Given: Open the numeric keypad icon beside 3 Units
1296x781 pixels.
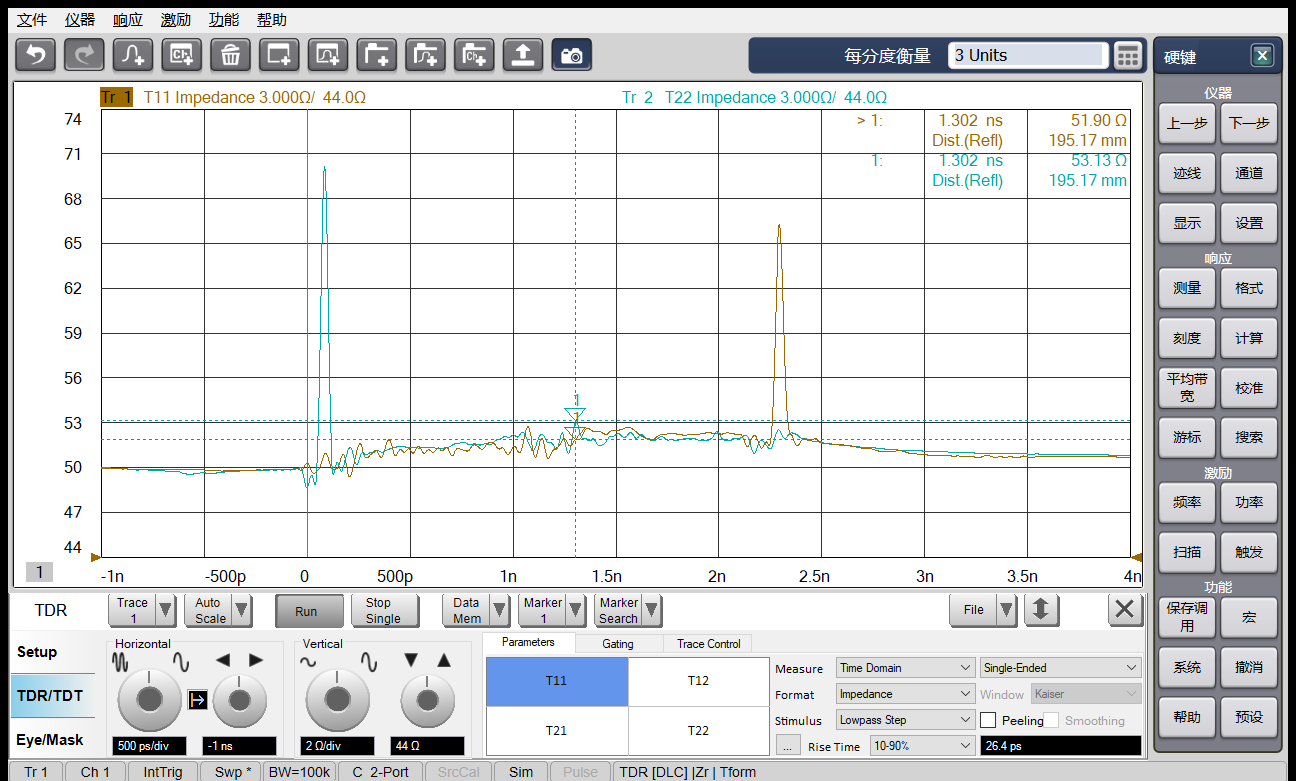Looking at the screenshot, I should 1127,56.
